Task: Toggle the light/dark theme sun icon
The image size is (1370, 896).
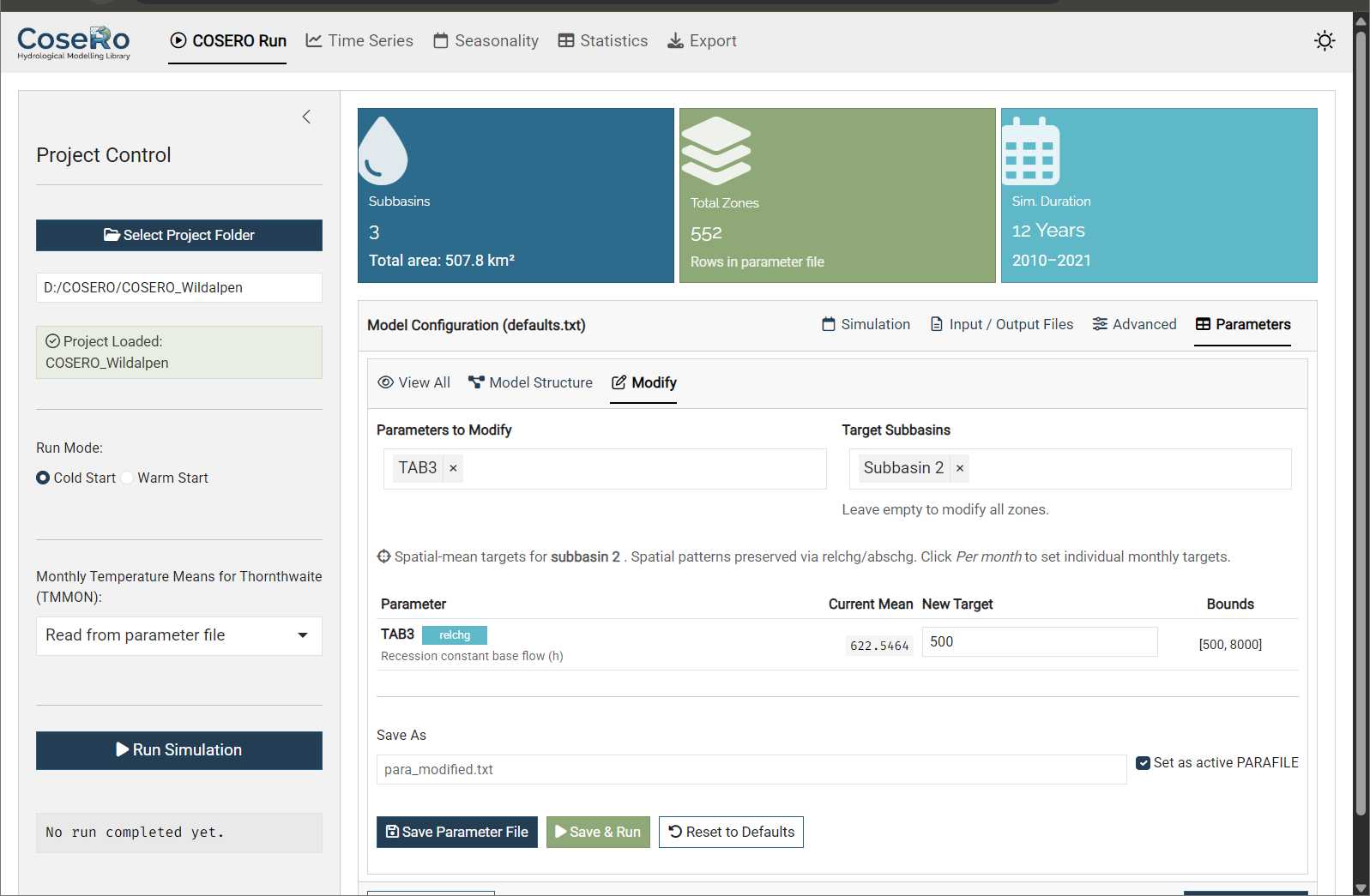Action: click(x=1325, y=41)
